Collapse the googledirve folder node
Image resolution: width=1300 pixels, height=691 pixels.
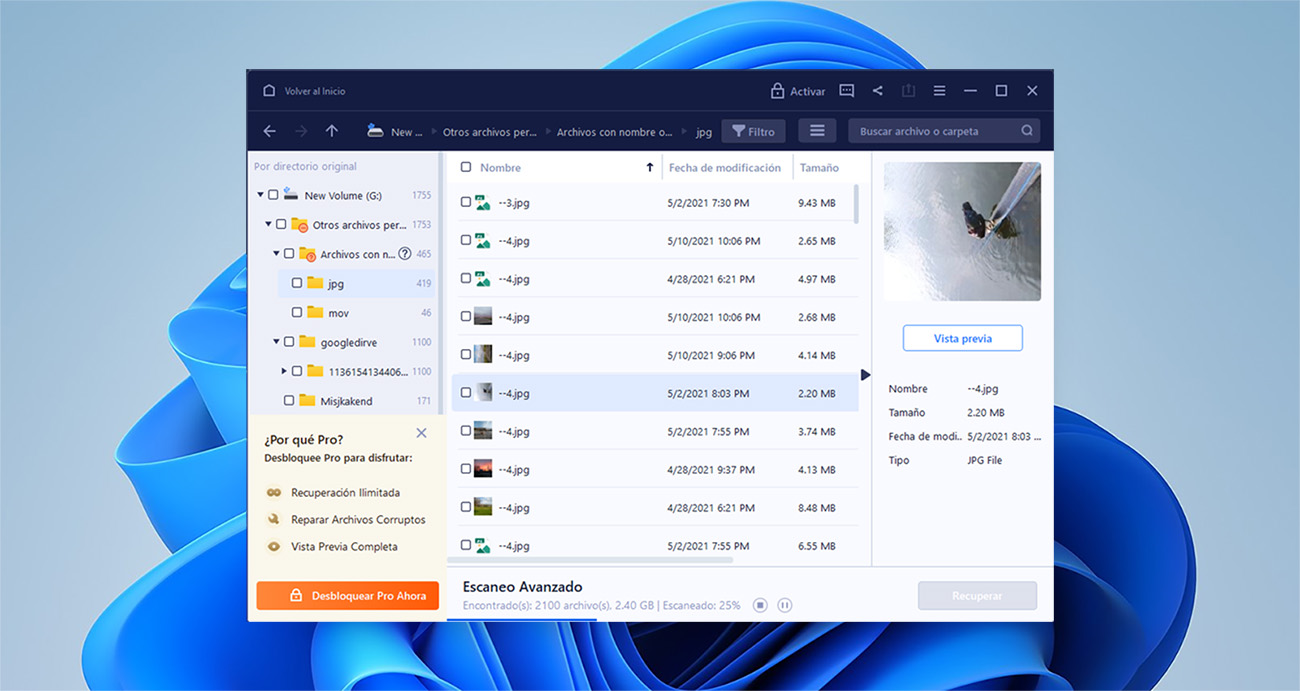pyautogui.click(x=277, y=341)
